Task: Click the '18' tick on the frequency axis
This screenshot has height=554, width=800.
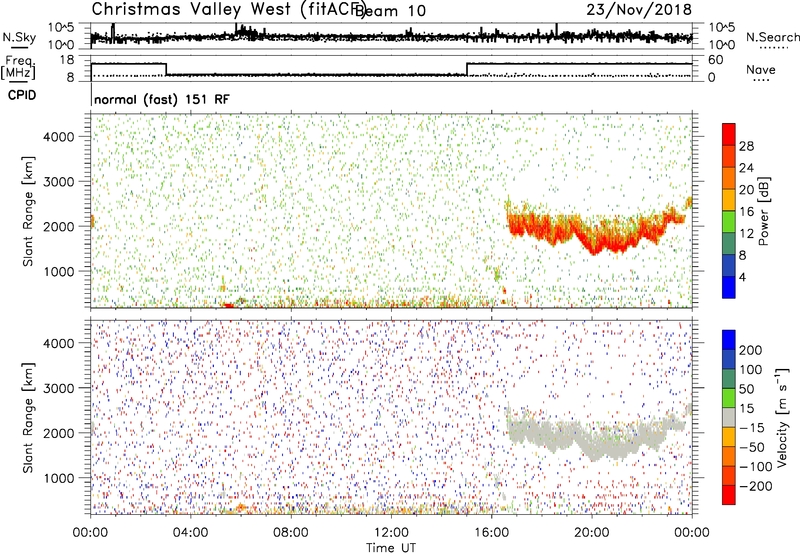Action: (x=67, y=60)
